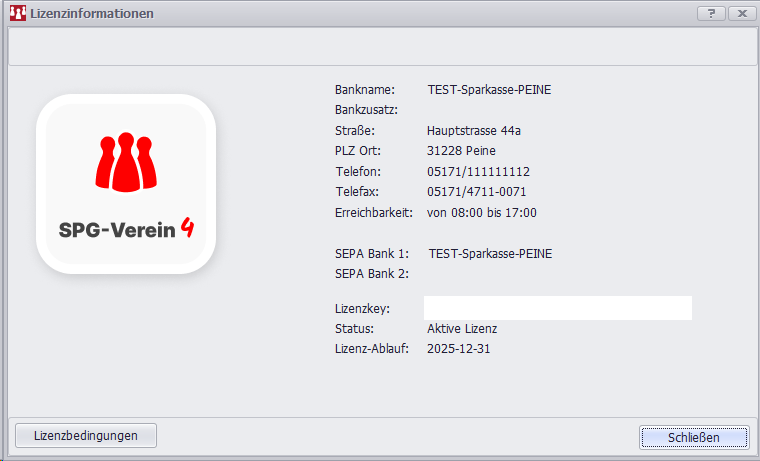
Task: Click the SEPA Bank 1 value
Action: click(490, 254)
